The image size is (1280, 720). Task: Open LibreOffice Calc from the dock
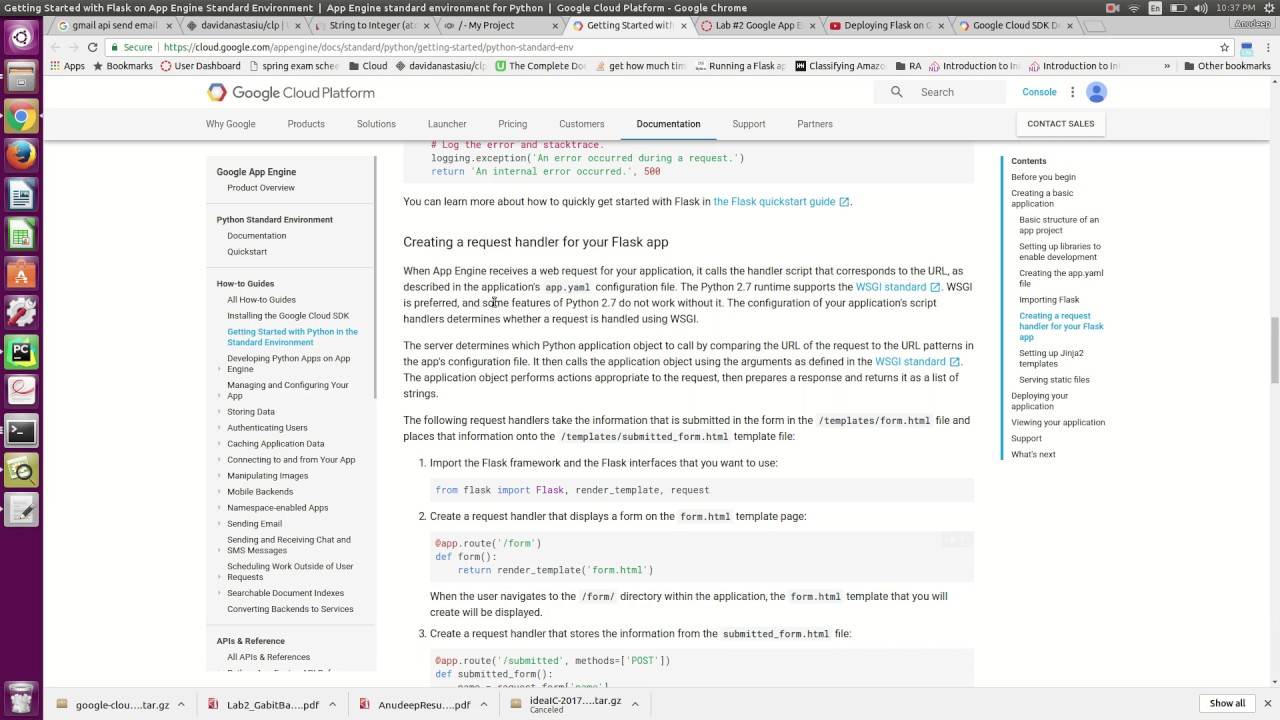21,234
